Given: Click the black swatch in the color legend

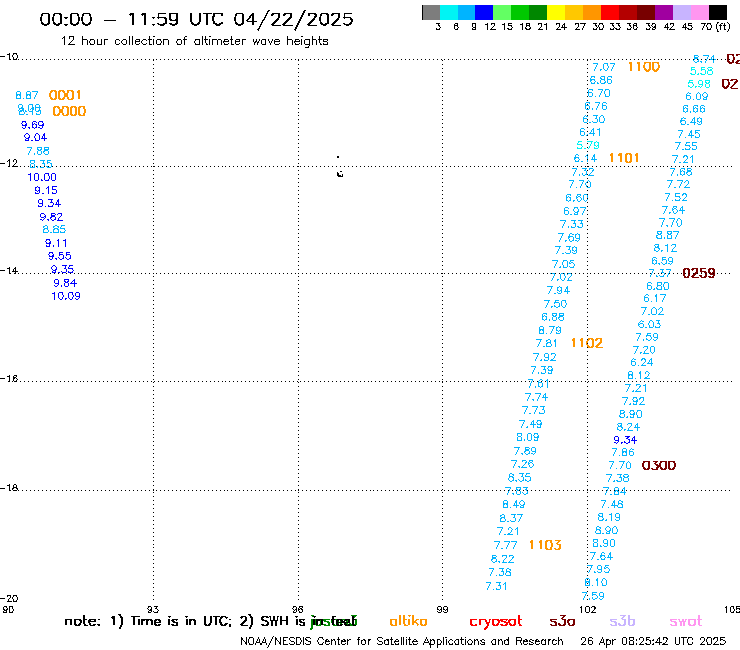Looking at the screenshot, I should click(x=717, y=12).
